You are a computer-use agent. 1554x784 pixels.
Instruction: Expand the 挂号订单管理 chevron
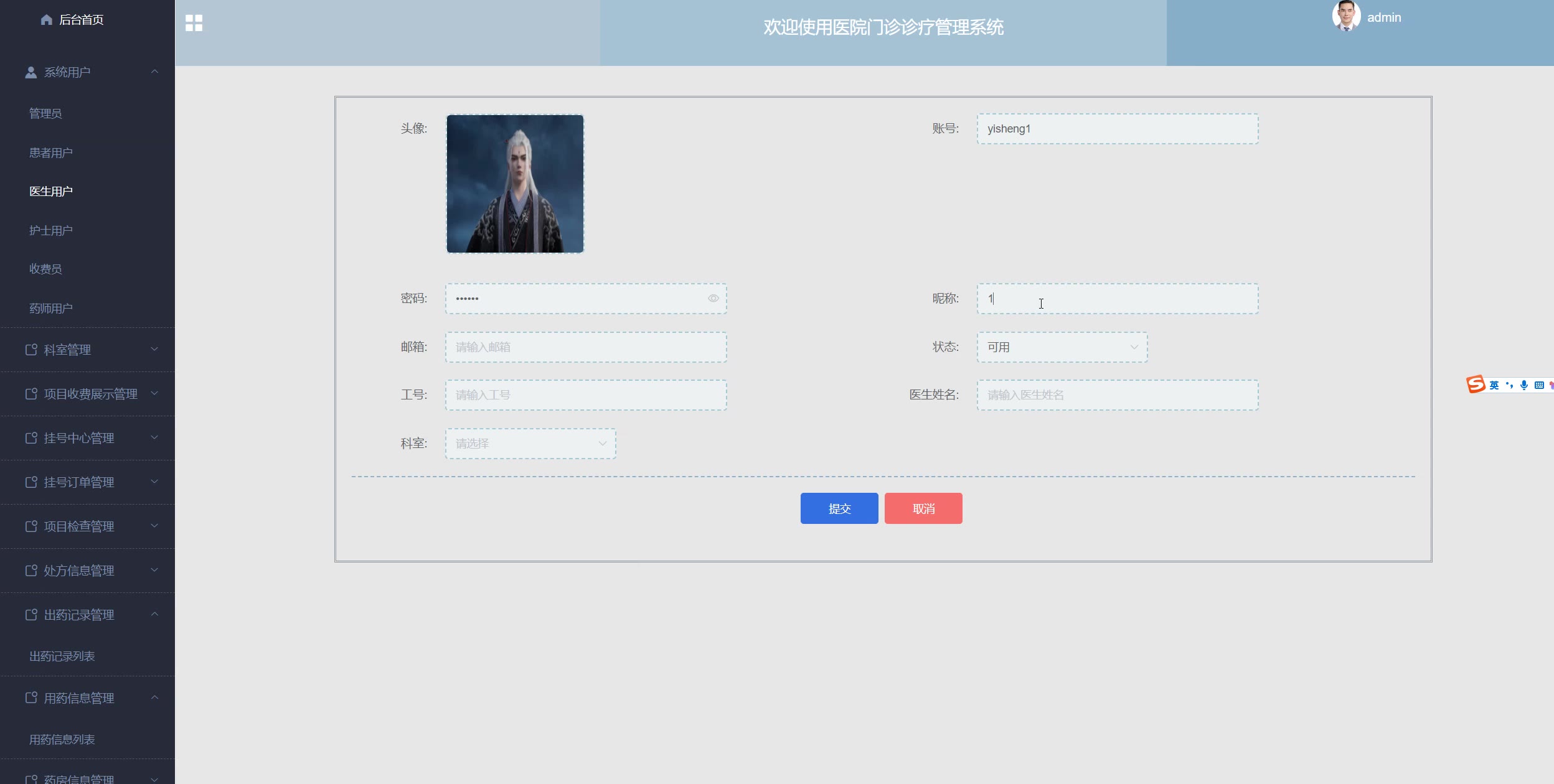click(154, 482)
